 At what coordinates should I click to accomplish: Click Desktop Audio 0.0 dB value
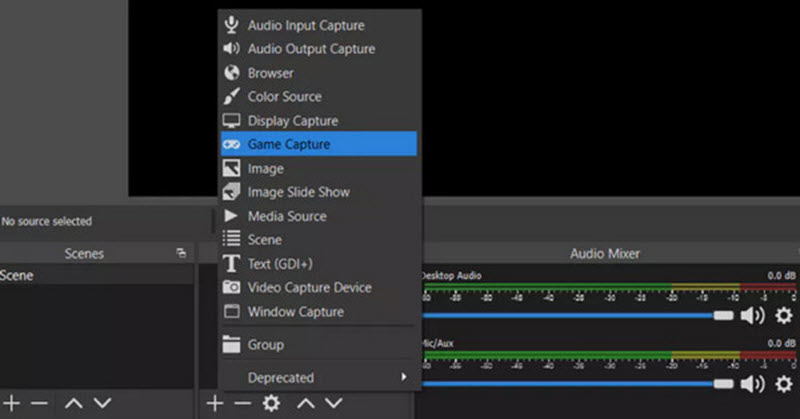click(x=781, y=276)
